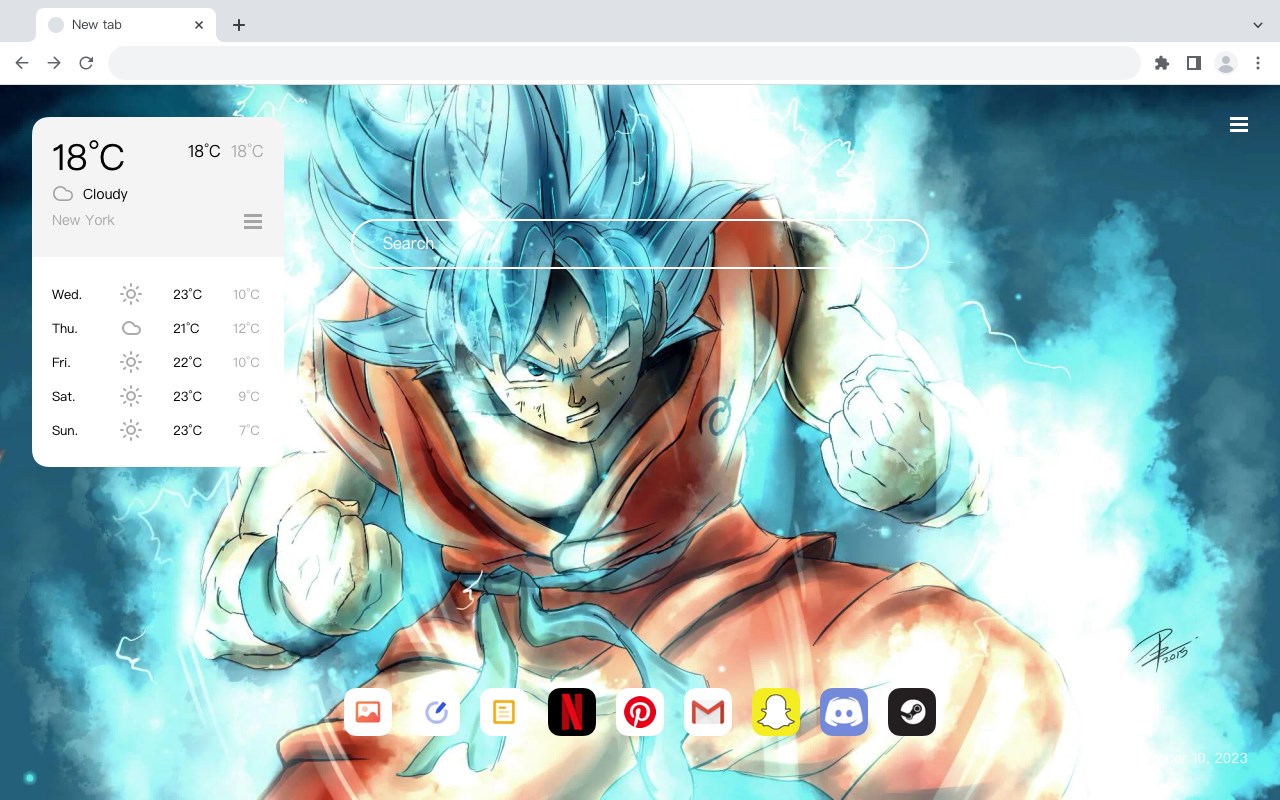This screenshot has width=1280, height=800.
Task: Launch the Netflix shortcut
Action: 572,712
